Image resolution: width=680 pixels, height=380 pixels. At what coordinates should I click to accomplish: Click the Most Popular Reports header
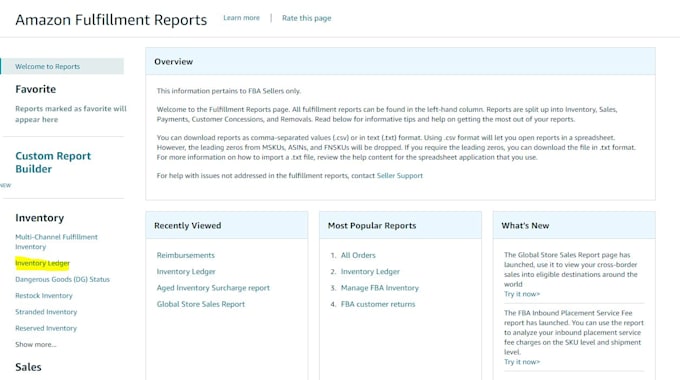[x=400, y=226]
